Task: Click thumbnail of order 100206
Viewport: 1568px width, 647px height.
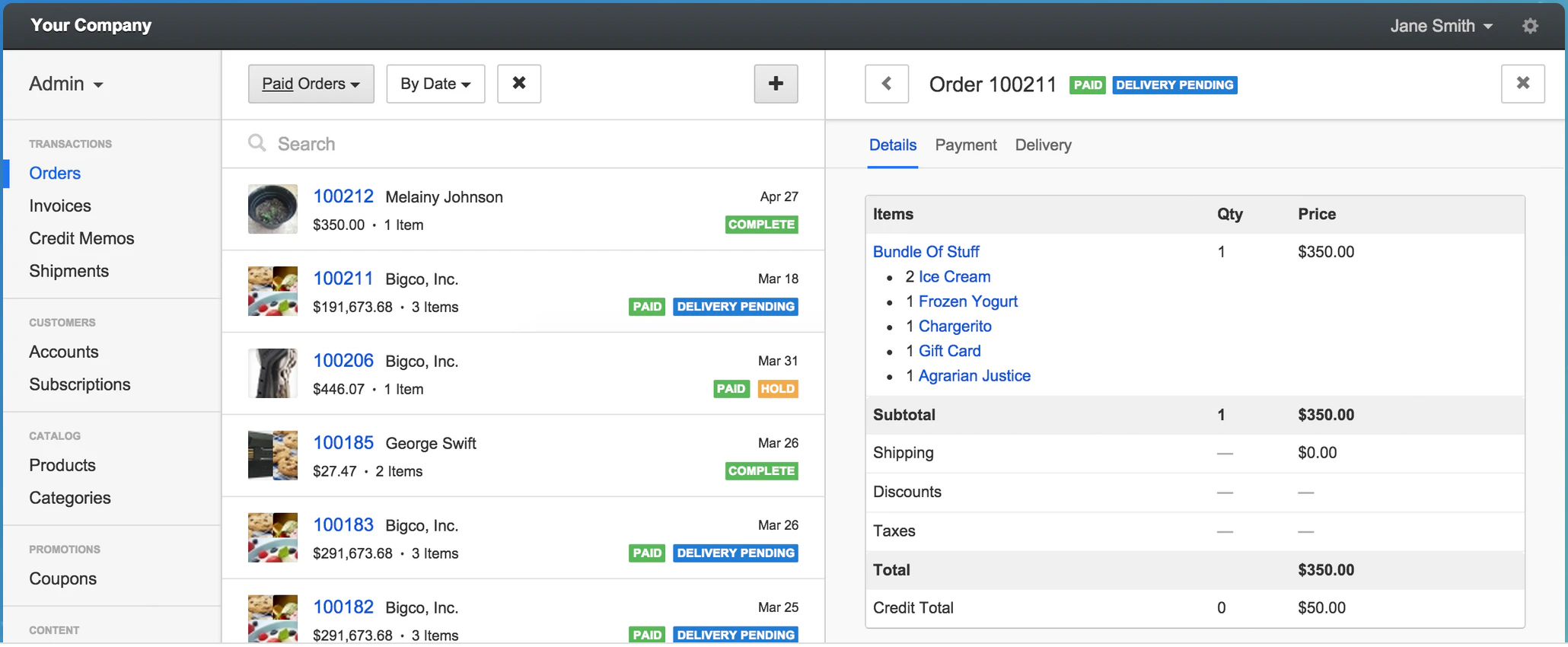Action: point(272,373)
